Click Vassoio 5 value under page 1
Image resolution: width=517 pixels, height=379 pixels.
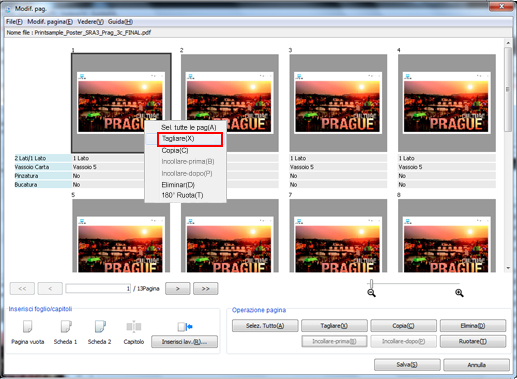click(85, 167)
